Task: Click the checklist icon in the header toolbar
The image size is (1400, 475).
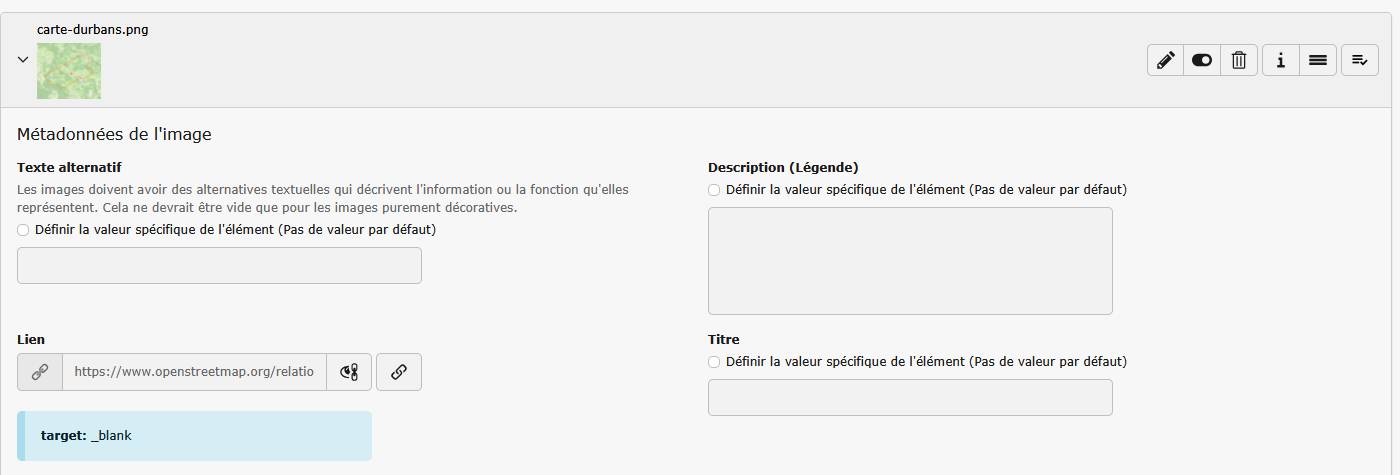Action: point(1360,60)
